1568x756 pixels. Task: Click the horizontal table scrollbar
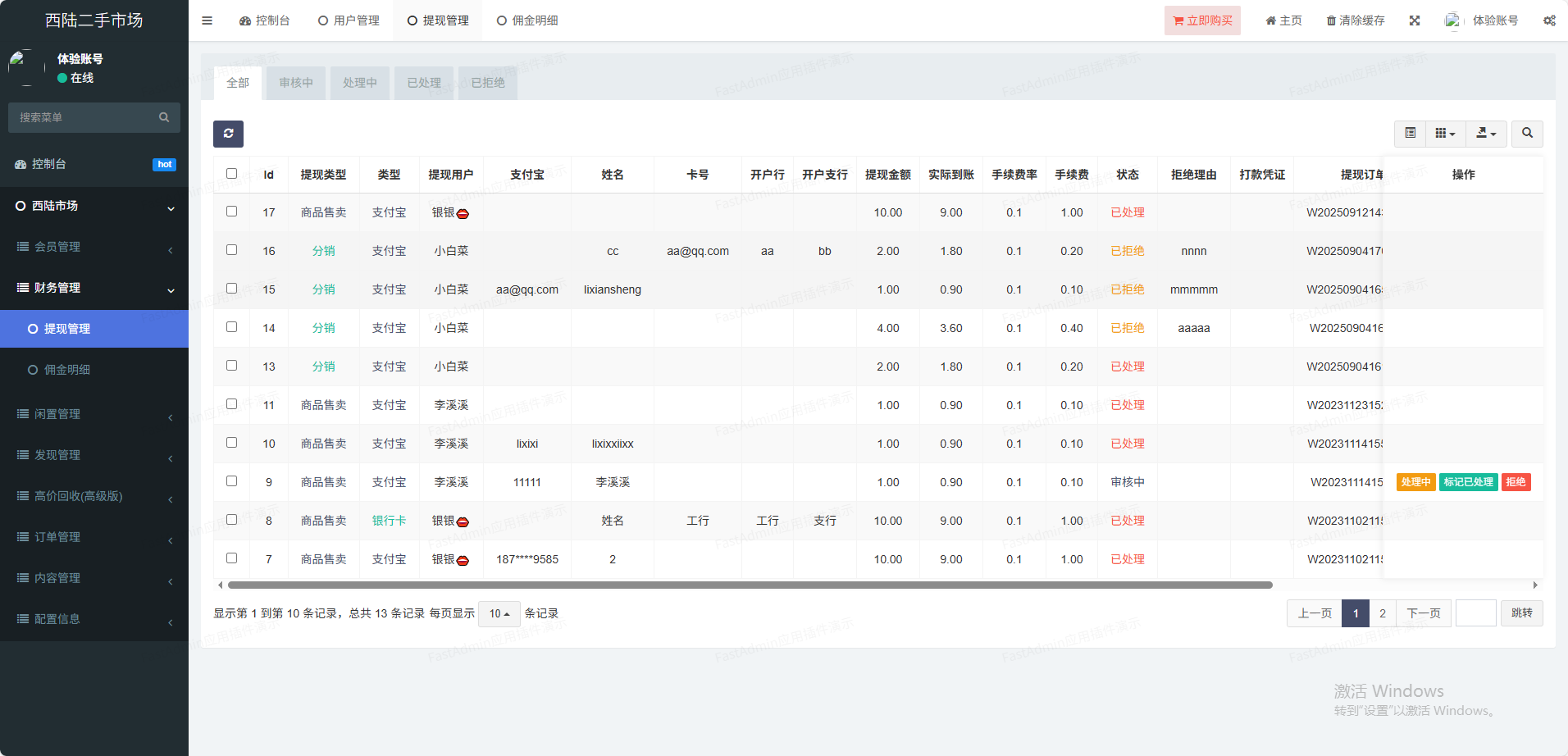point(750,585)
